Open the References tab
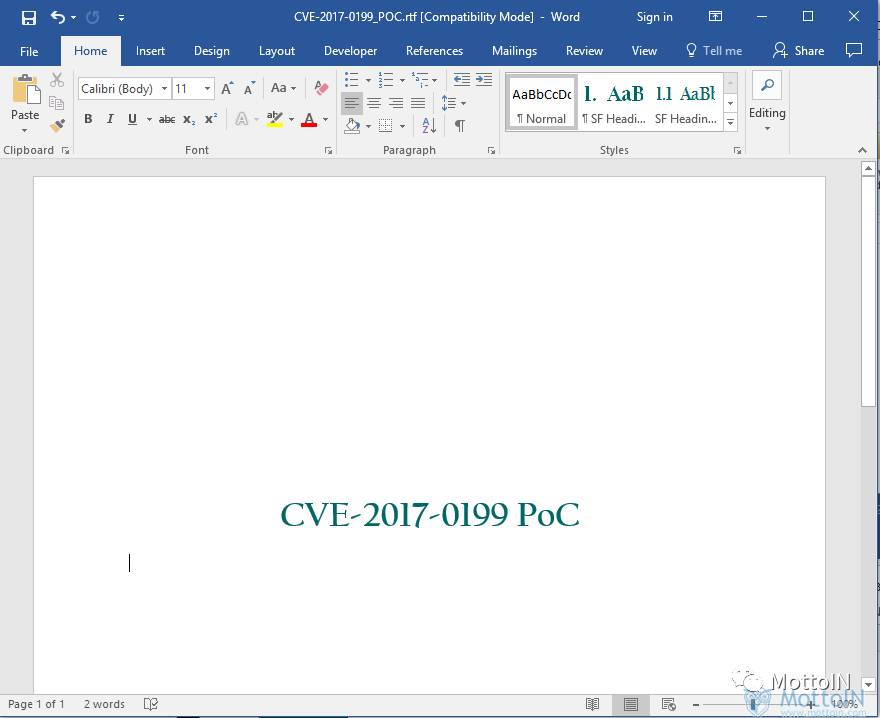 pyautogui.click(x=434, y=51)
